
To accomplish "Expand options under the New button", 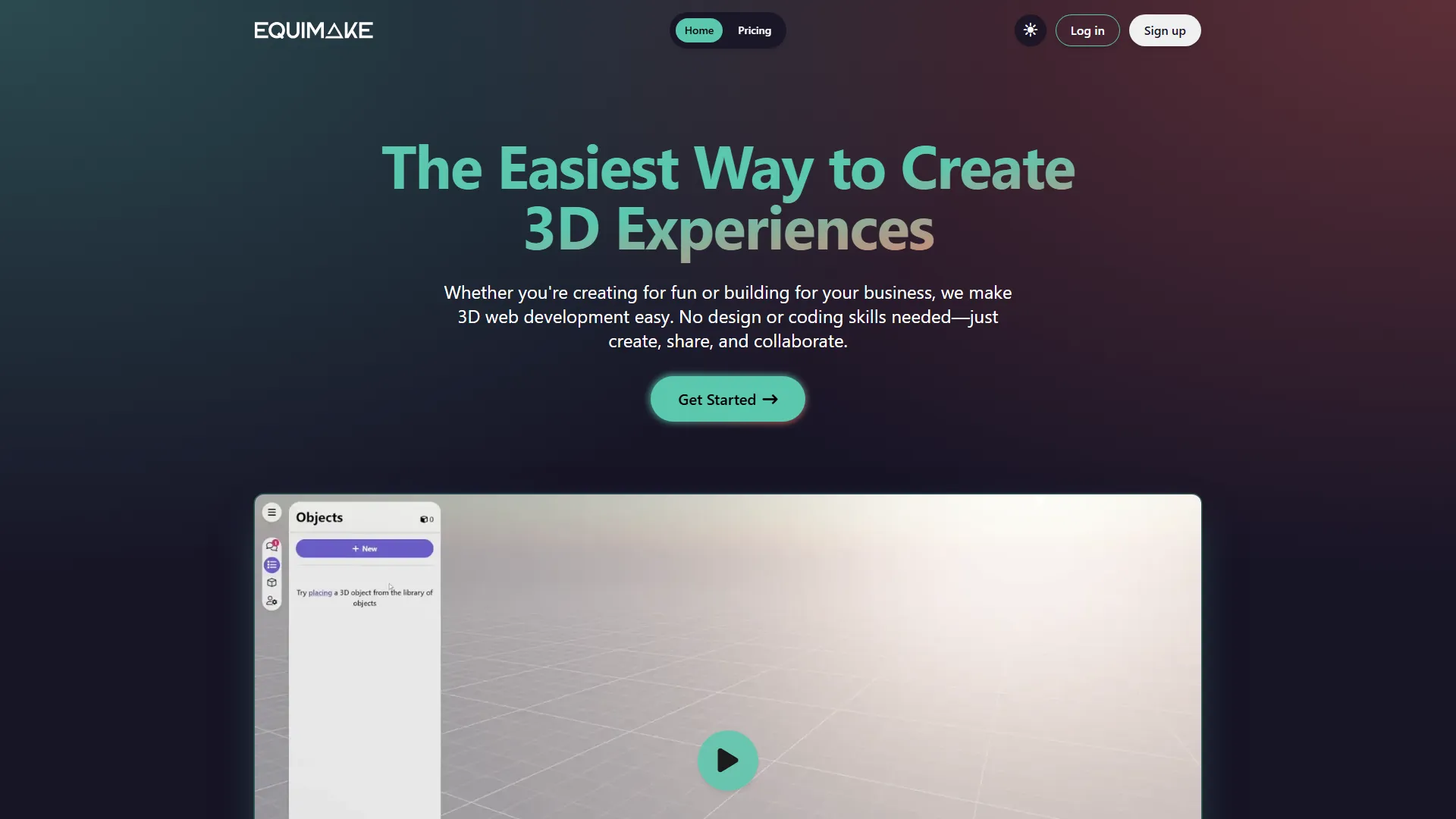I will tap(364, 548).
